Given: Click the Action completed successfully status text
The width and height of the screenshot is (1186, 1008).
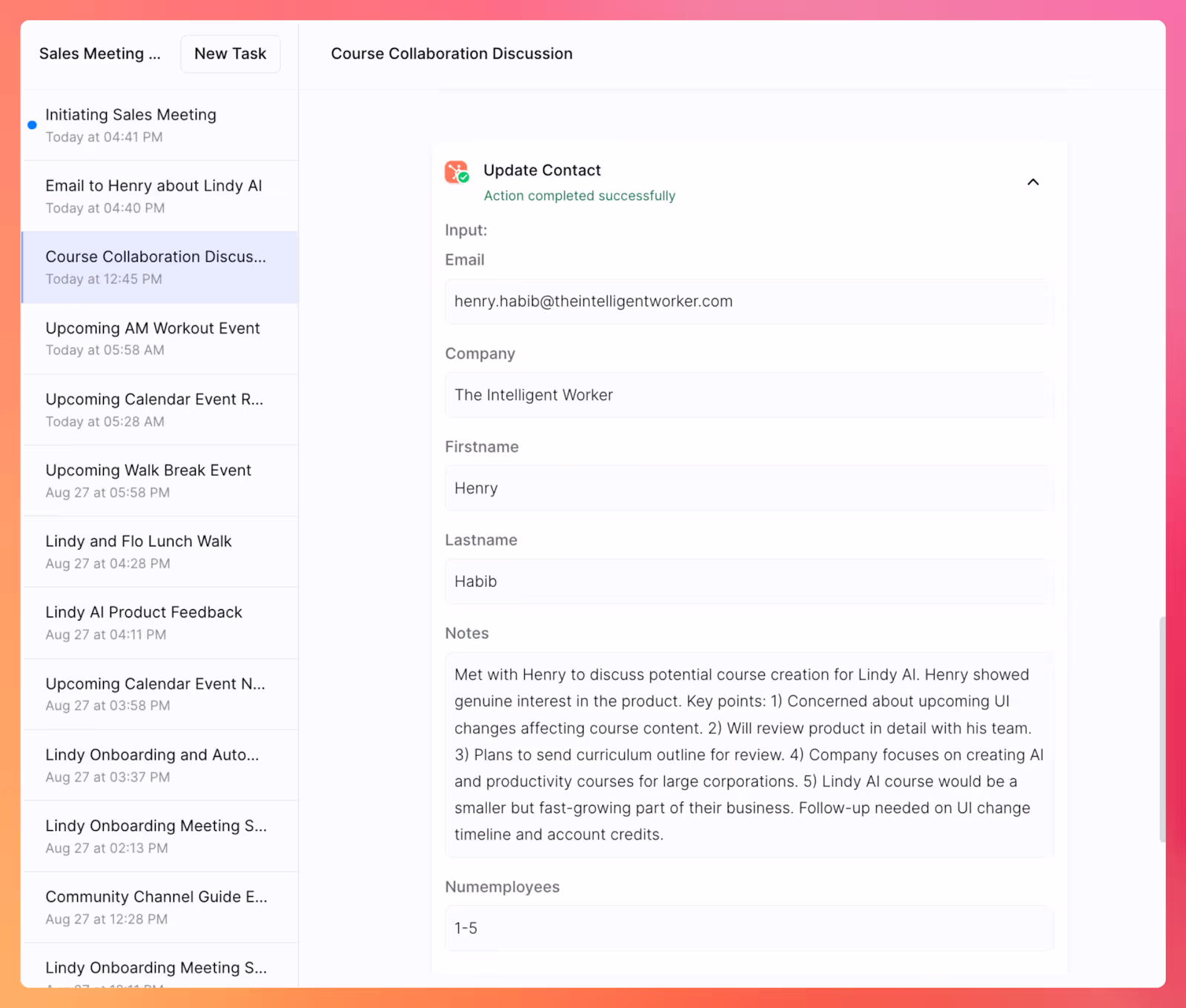Looking at the screenshot, I should pyautogui.click(x=580, y=196).
